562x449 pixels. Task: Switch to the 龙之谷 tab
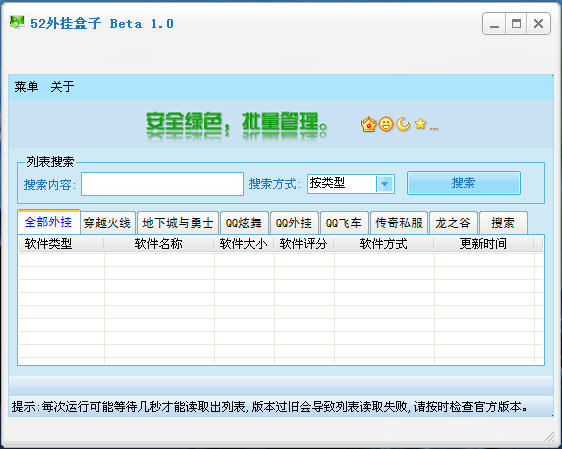[453, 223]
